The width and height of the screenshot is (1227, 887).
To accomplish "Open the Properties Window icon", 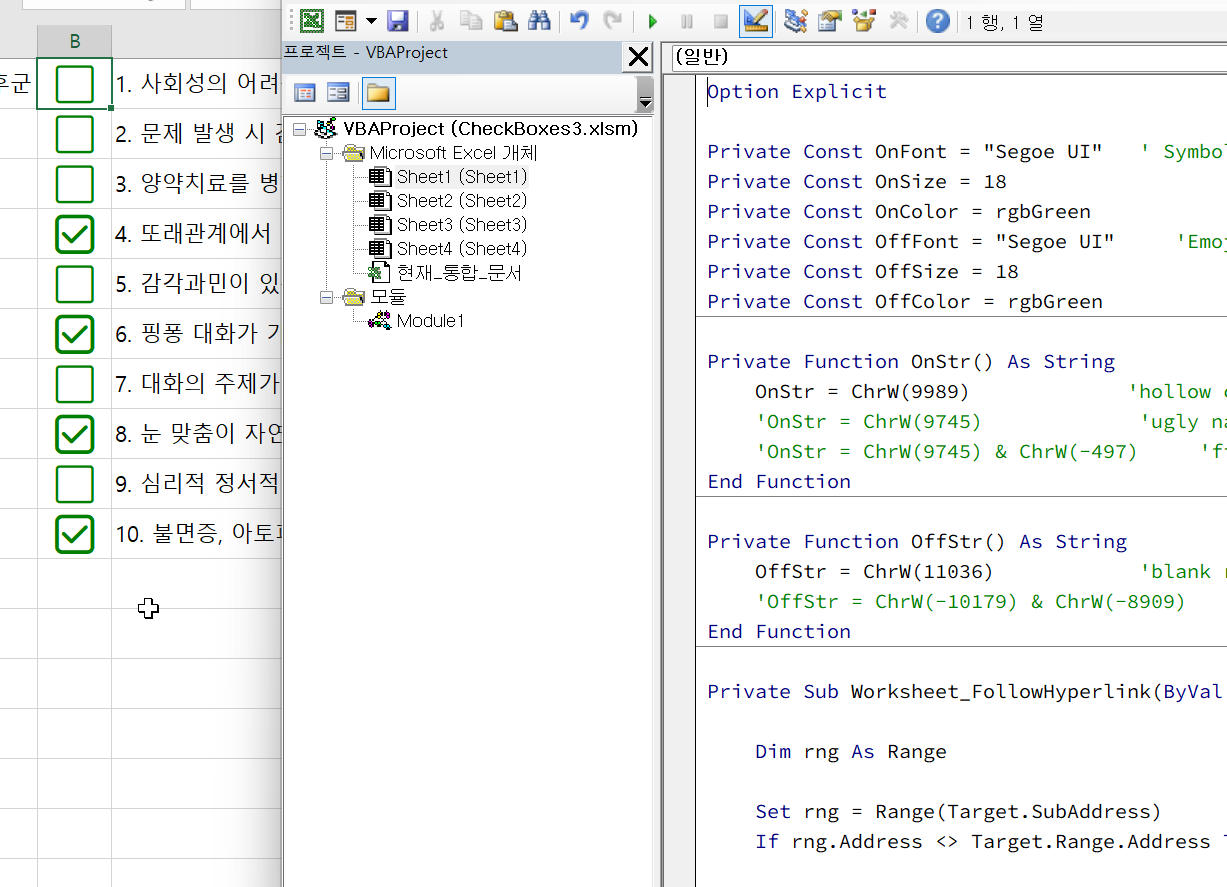I will (x=829, y=20).
